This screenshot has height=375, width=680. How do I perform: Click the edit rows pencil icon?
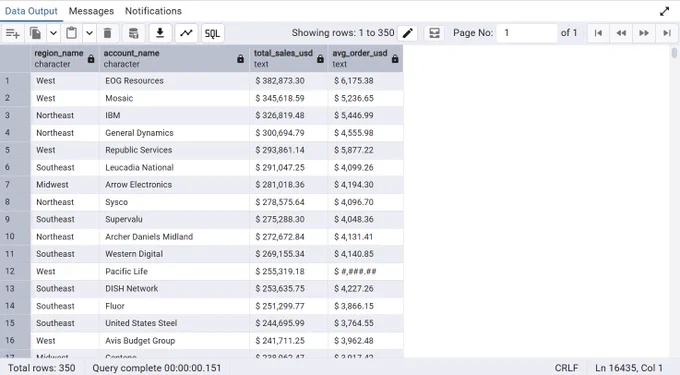(x=408, y=33)
